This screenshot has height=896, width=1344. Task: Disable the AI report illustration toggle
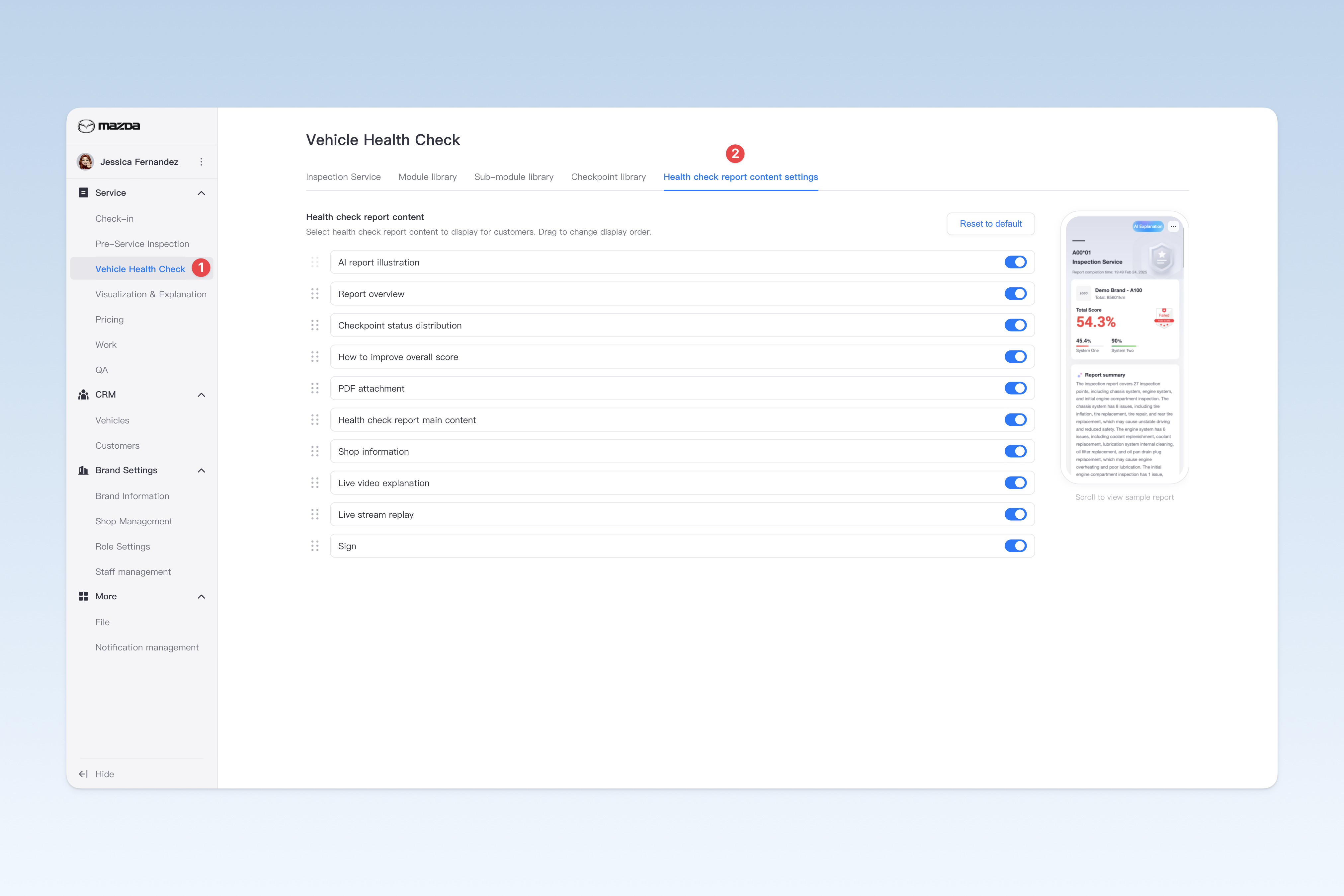(x=1015, y=262)
